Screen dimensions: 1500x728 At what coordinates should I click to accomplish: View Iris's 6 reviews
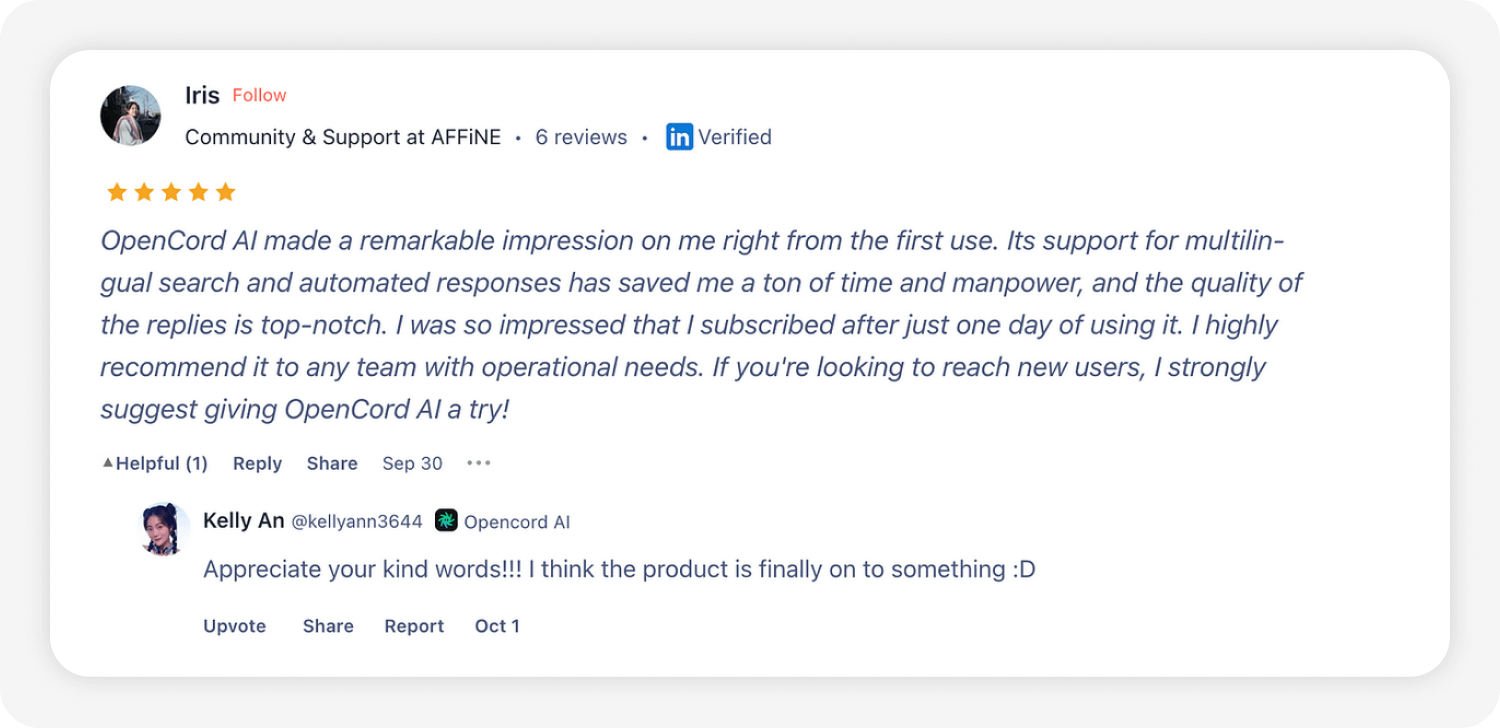click(x=581, y=137)
